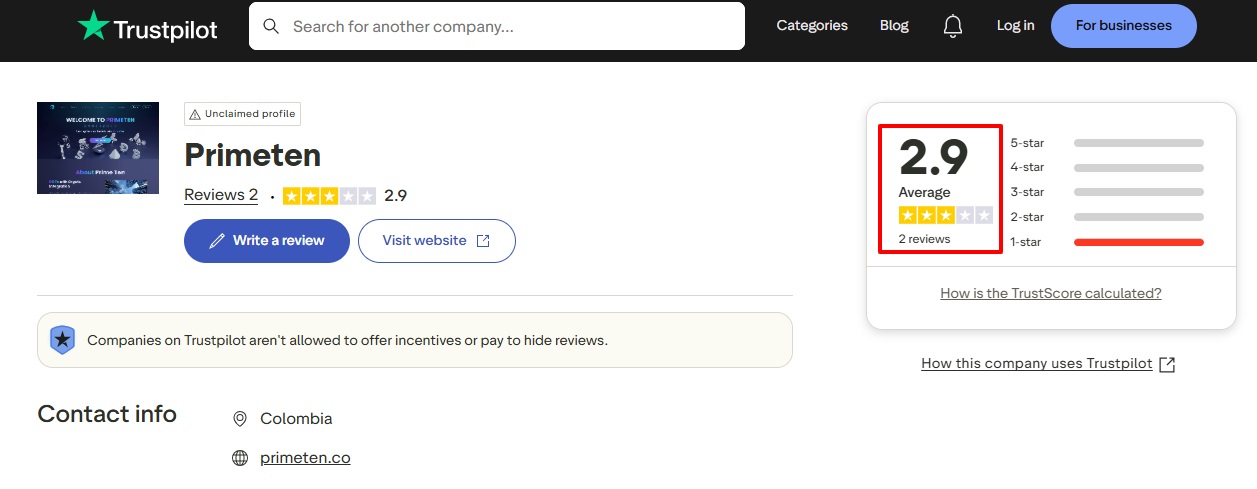This screenshot has width=1257, height=489.
Task: Open the For businesses page
Action: click(1123, 26)
